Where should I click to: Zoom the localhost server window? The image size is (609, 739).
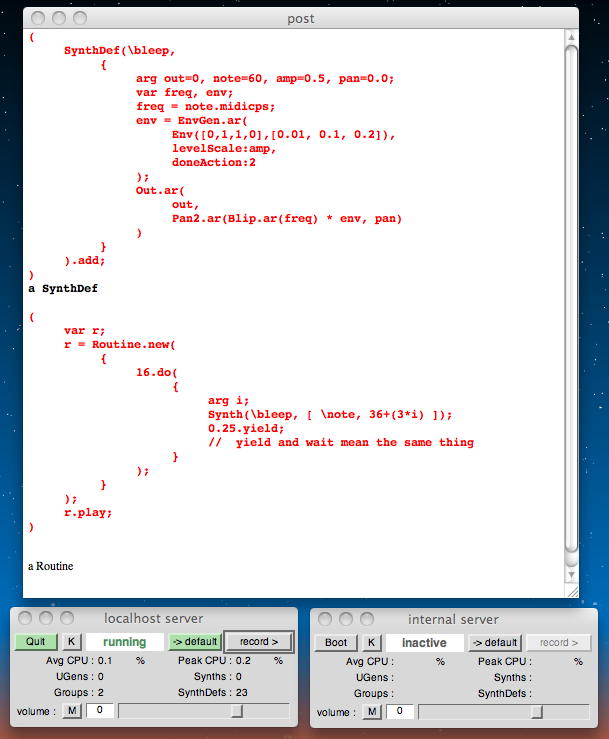click(x=67, y=617)
